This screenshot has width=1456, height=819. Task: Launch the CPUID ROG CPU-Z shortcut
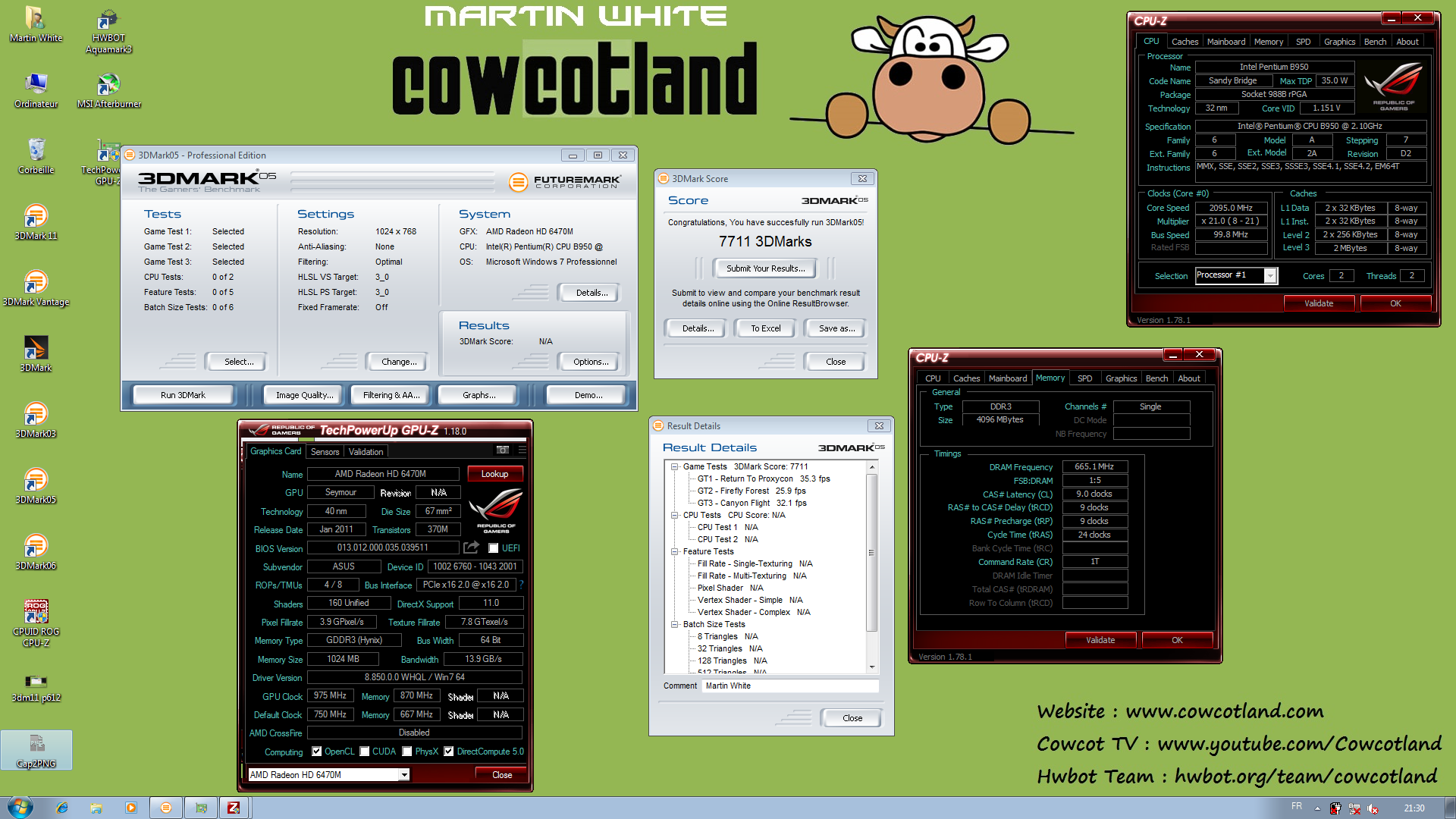click(x=36, y=623)
